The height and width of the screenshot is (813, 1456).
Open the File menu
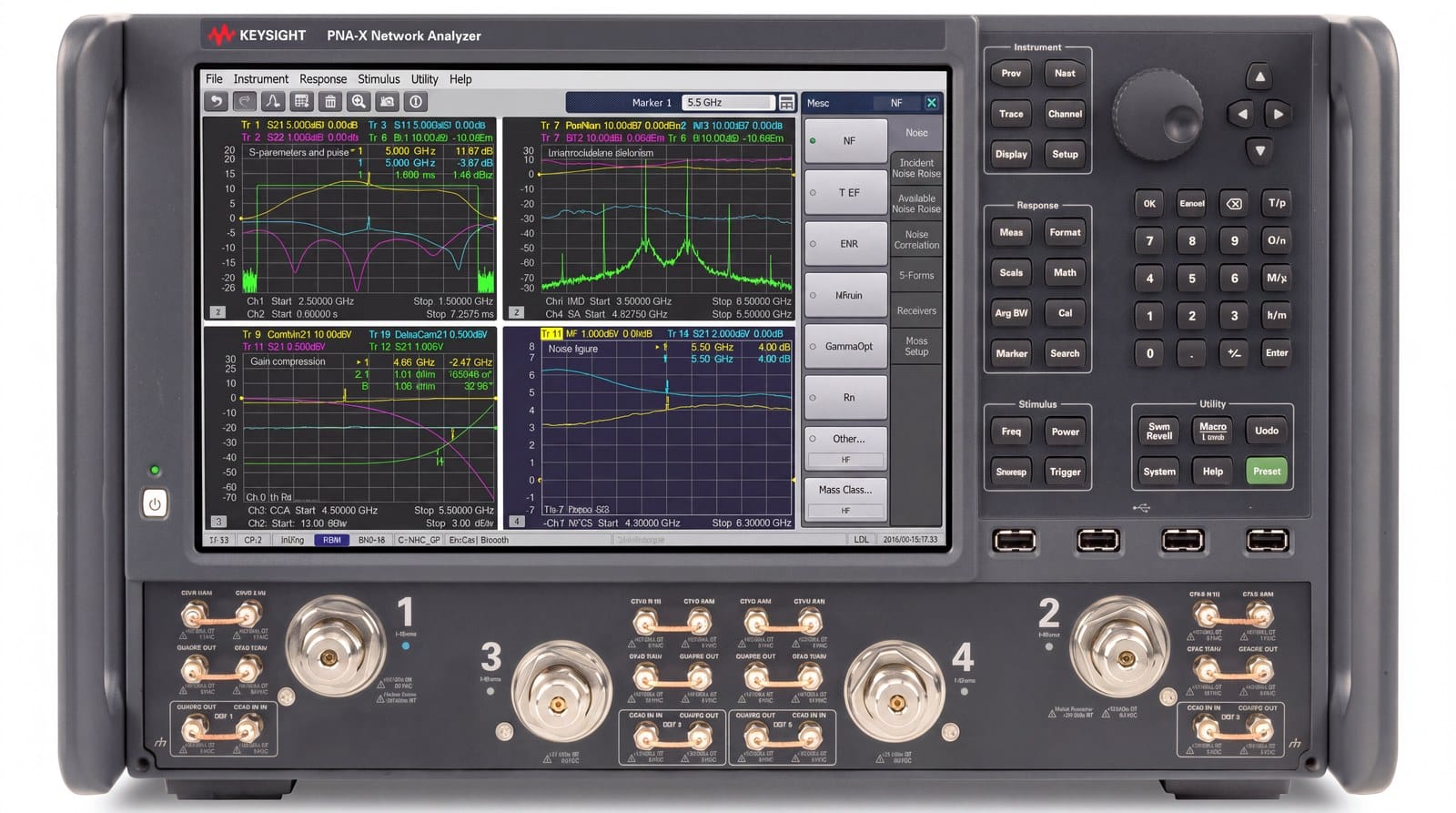tap(214, 79)
